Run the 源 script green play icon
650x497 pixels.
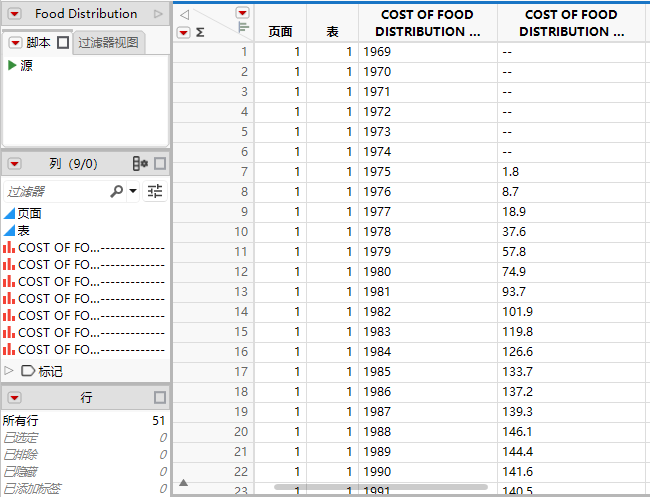12,65
